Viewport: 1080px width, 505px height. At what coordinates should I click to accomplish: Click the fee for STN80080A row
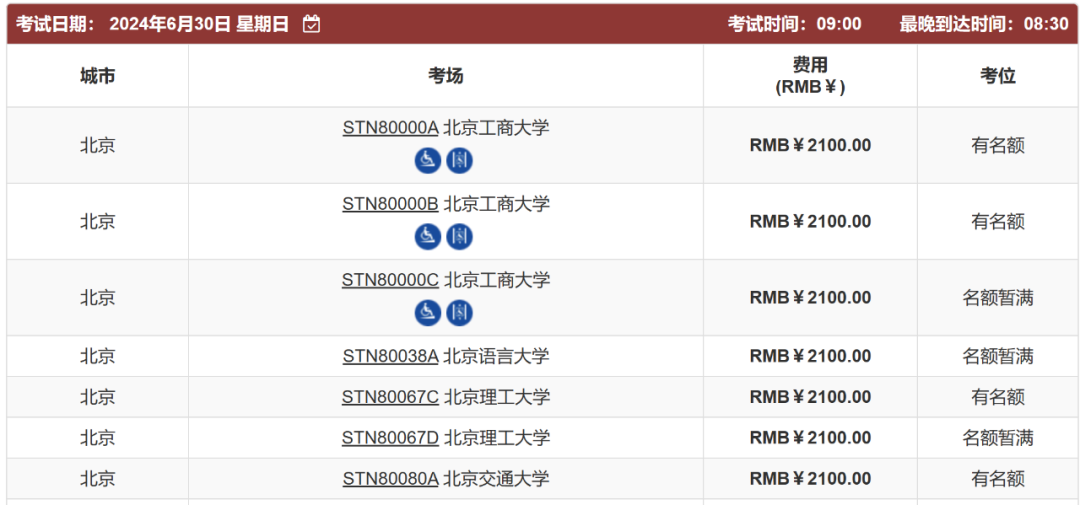coord(810,478)
